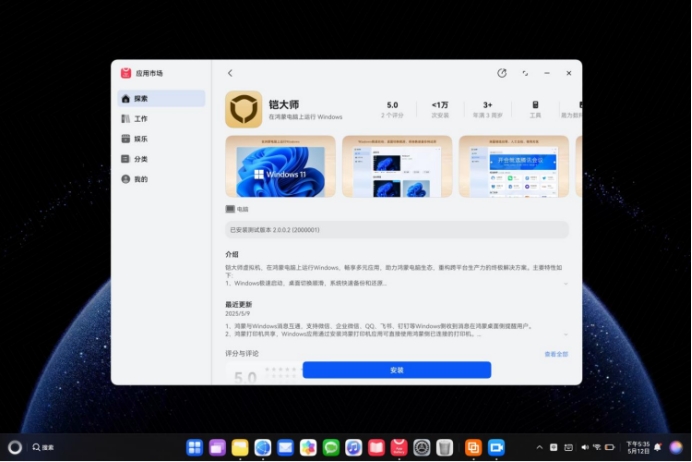Open the green messages app in dock
Screen dimensions: 692x462
(331, 447)
